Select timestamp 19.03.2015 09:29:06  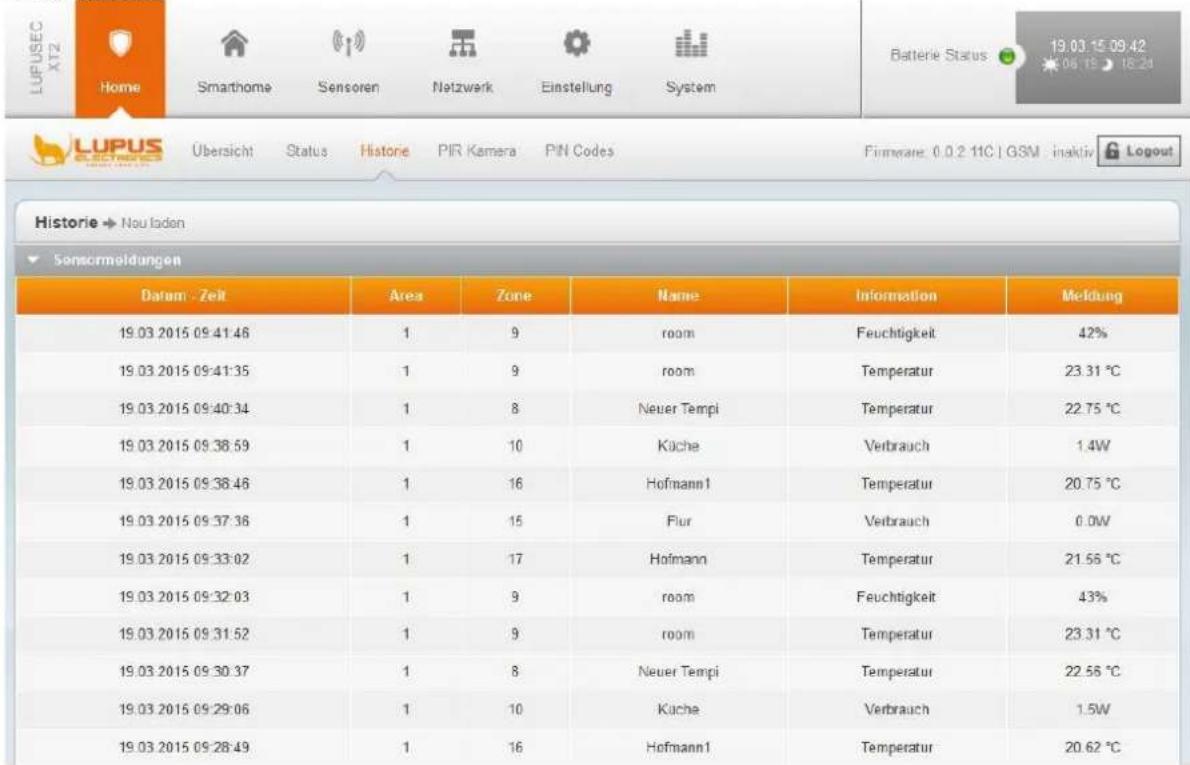184,710
